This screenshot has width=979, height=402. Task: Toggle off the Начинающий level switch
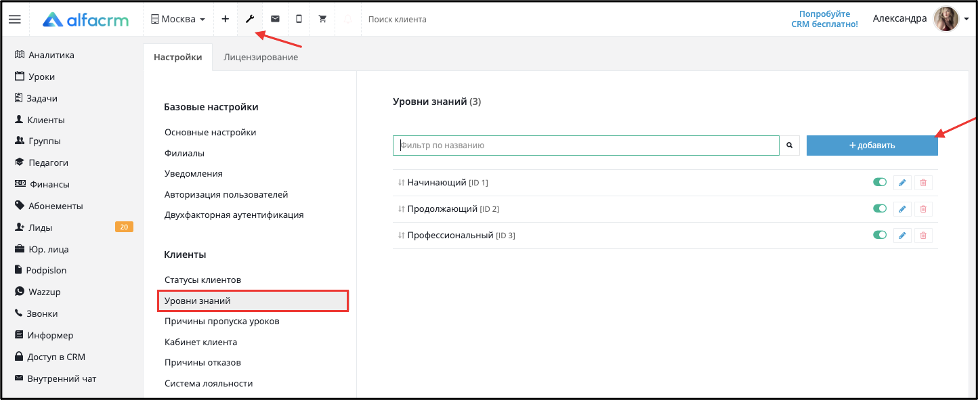(880, 182)
